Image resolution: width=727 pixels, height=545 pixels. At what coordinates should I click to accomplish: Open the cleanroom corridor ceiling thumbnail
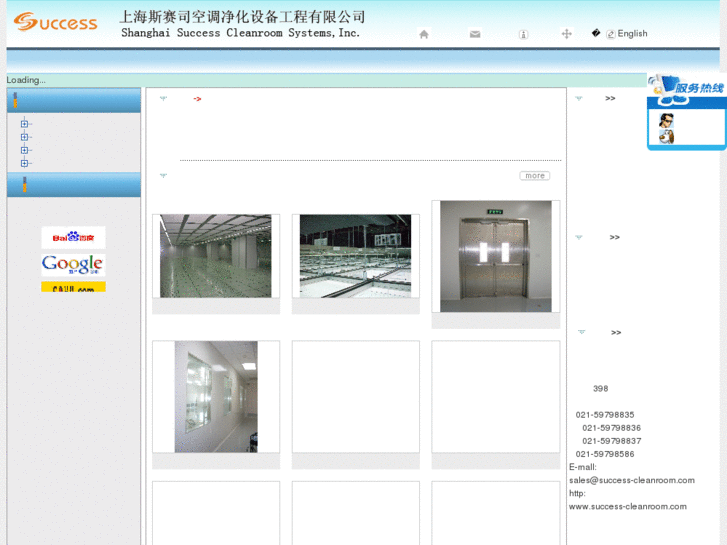216,256
